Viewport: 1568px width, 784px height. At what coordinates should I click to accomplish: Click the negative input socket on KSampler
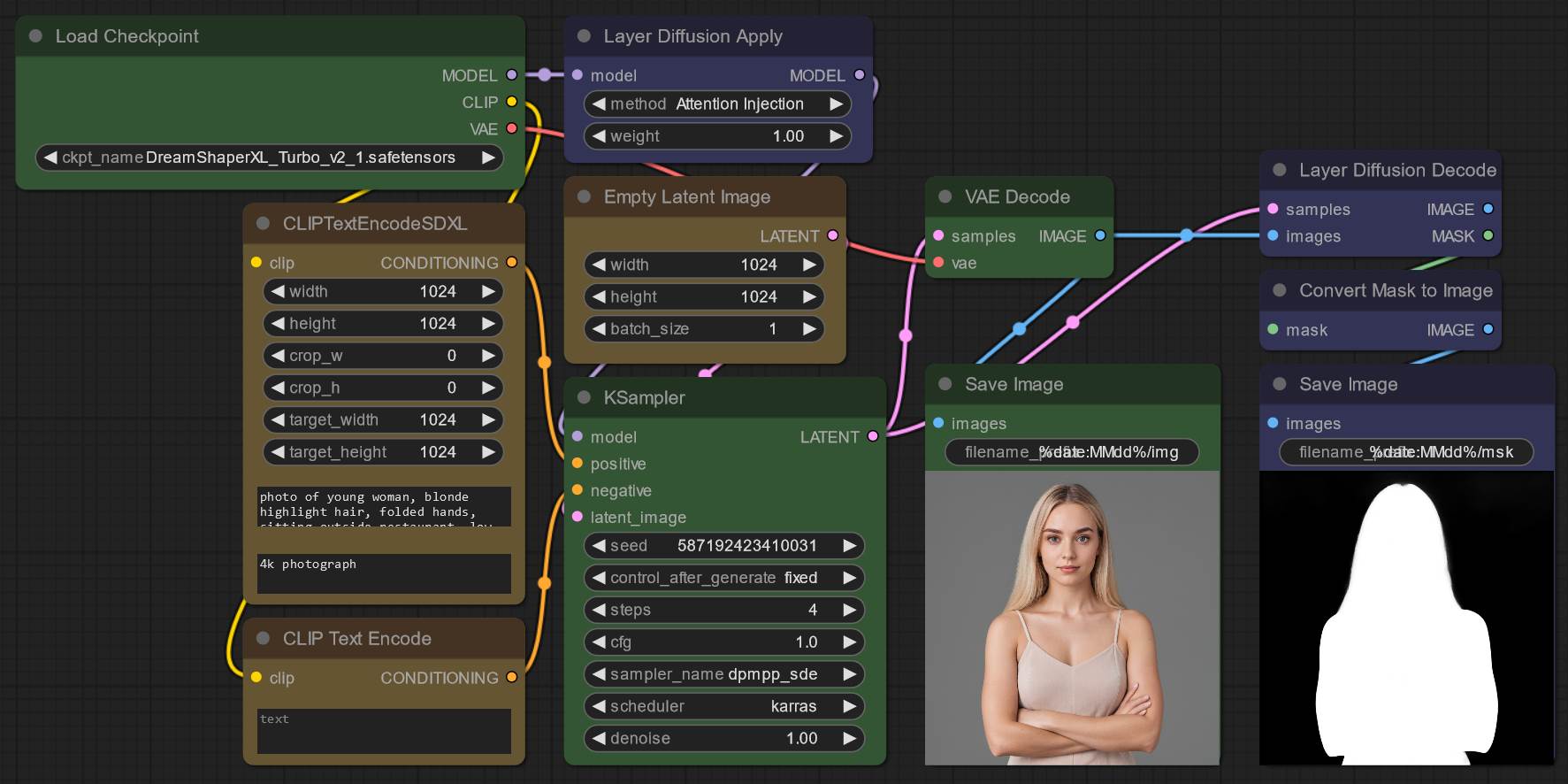coord(577,489)
